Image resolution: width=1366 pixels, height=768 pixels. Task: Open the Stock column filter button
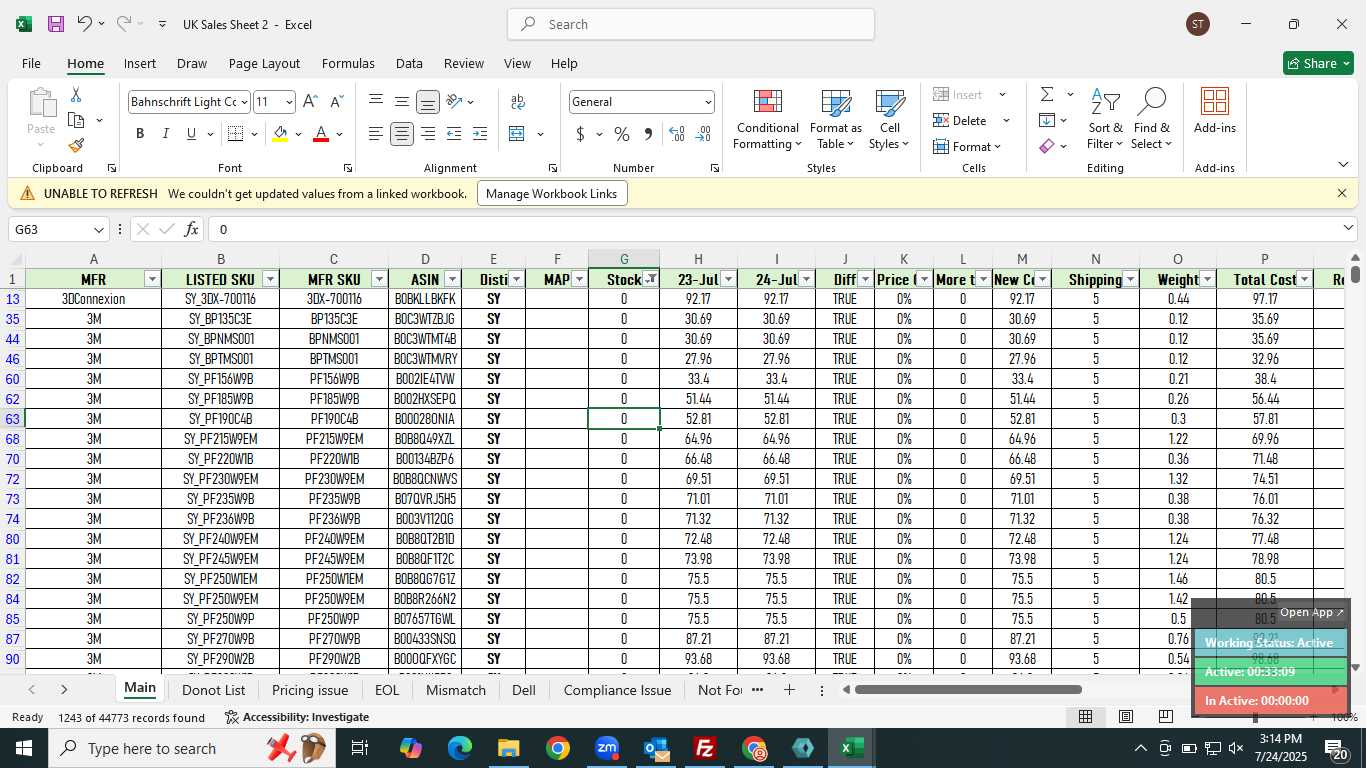click(x=651, y=279)
